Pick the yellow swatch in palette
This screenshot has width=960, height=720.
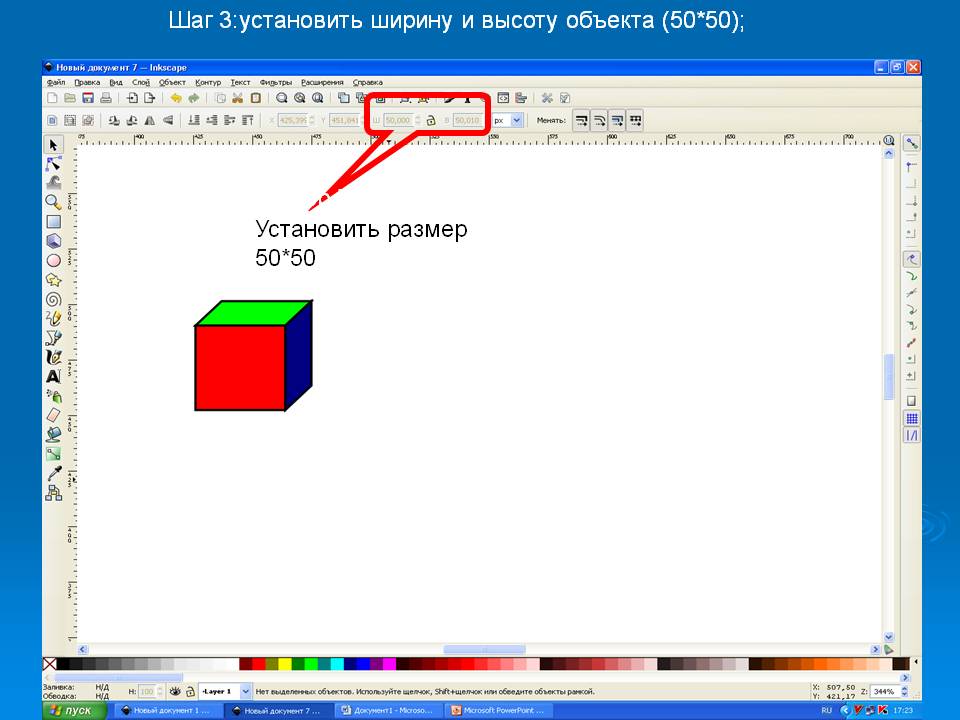(x=284, y=664)
